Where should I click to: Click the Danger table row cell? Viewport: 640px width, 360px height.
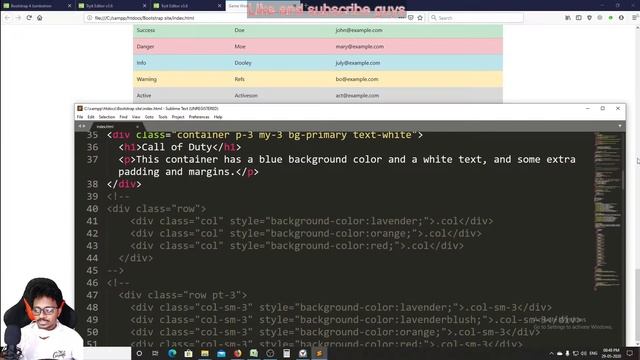click(x=145, y=47)
